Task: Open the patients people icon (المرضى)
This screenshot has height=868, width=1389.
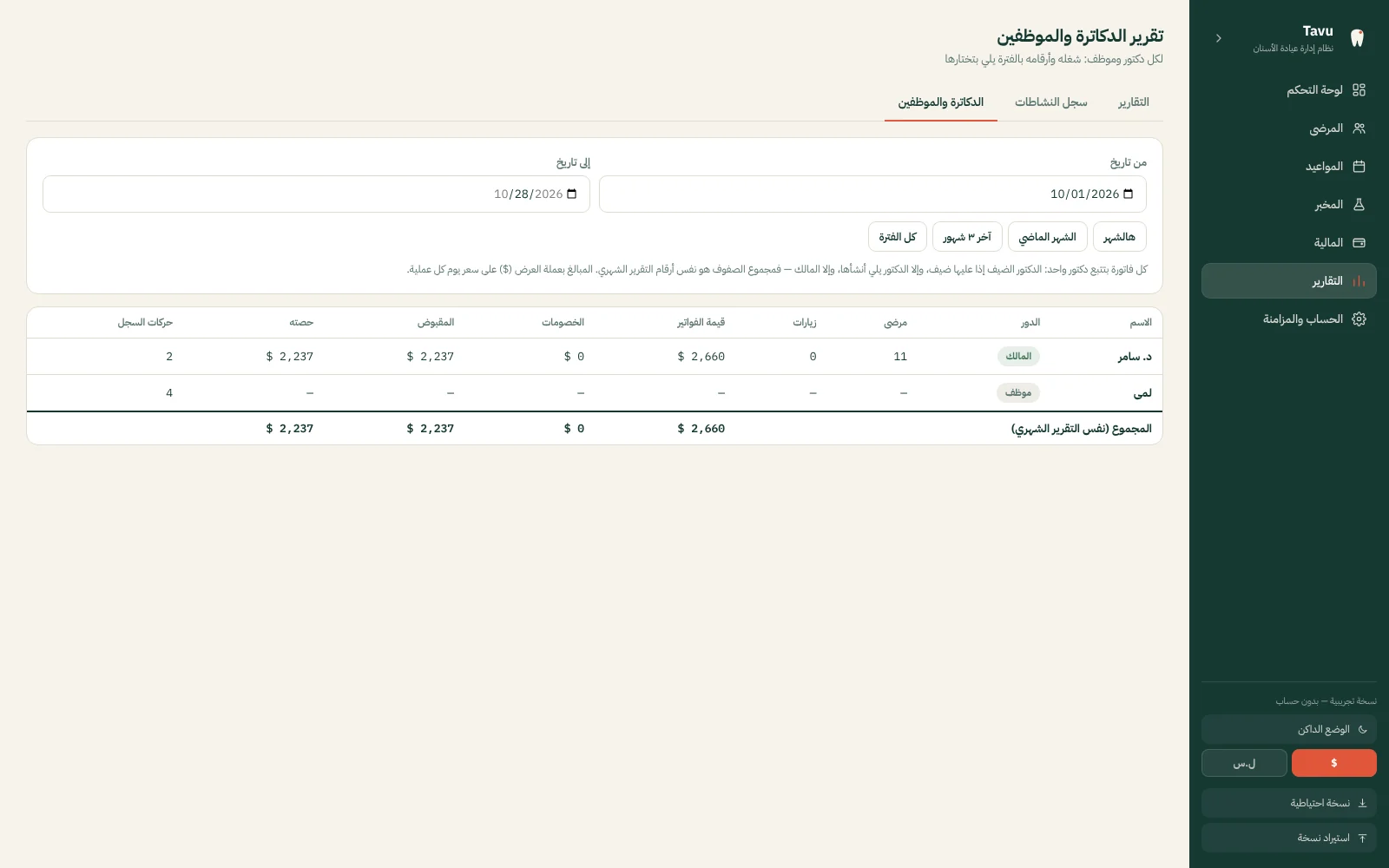Action: (1359, 128)
